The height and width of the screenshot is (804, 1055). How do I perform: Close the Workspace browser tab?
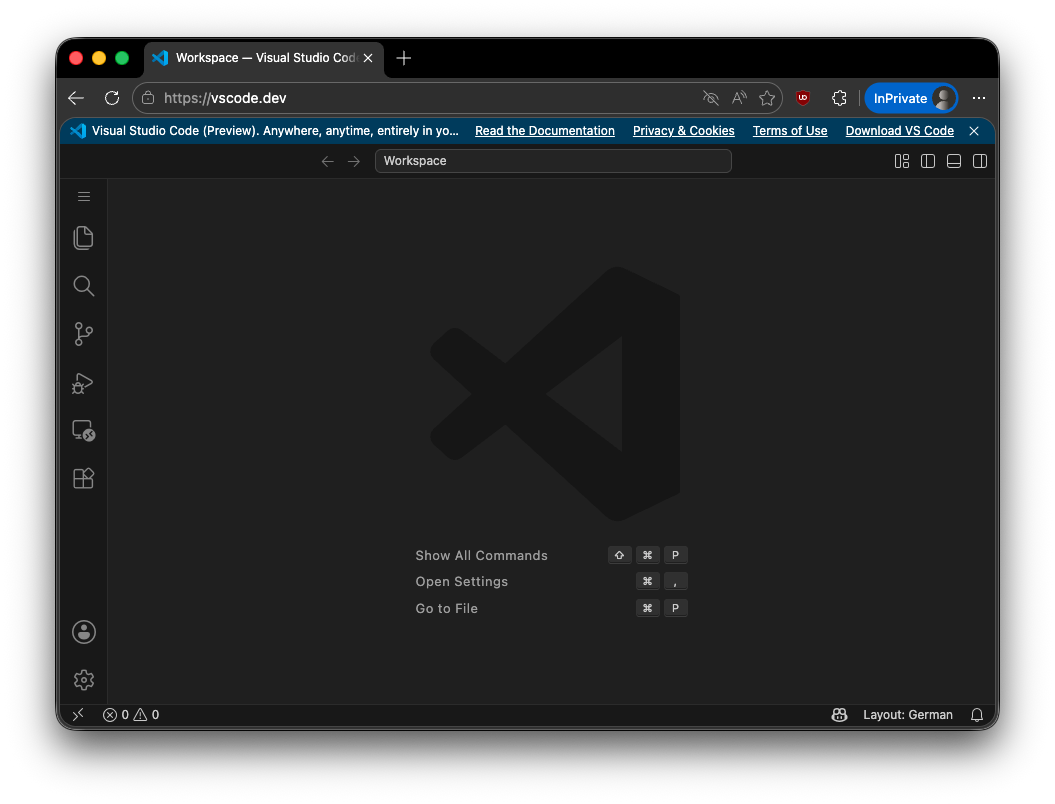coord(368,59)
